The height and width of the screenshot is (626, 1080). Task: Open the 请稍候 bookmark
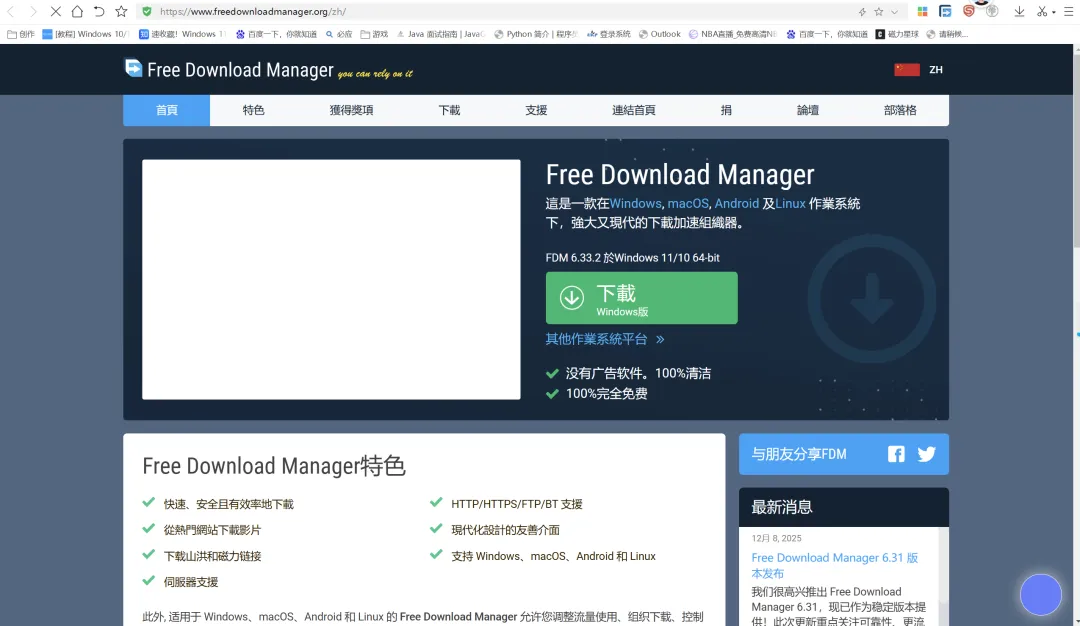pos(947,34)
